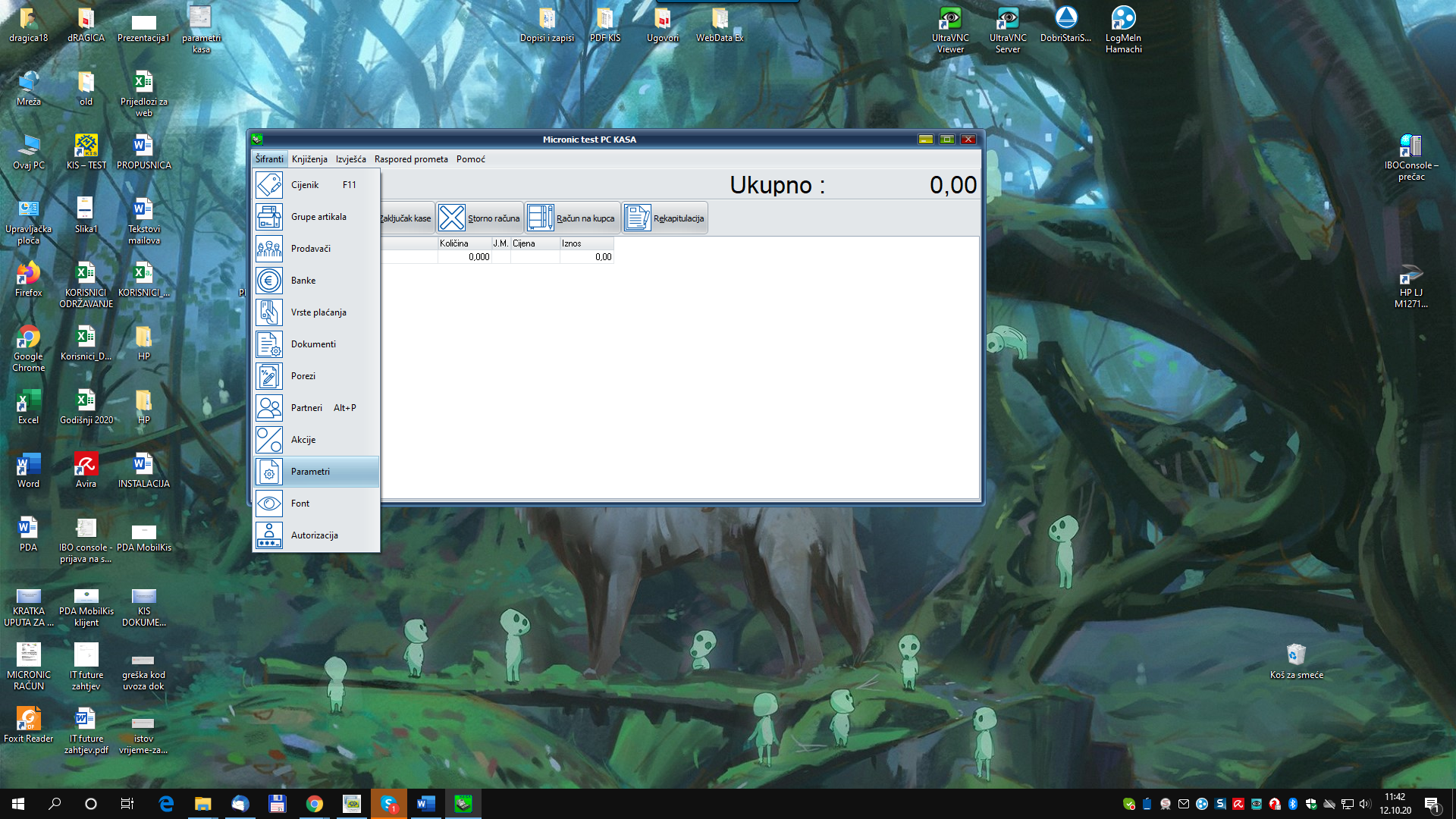The height and width of the screenshot is (819, 1456).
Task: Open Cijenik from the Šifranti menu
Action: pos(316,185)
